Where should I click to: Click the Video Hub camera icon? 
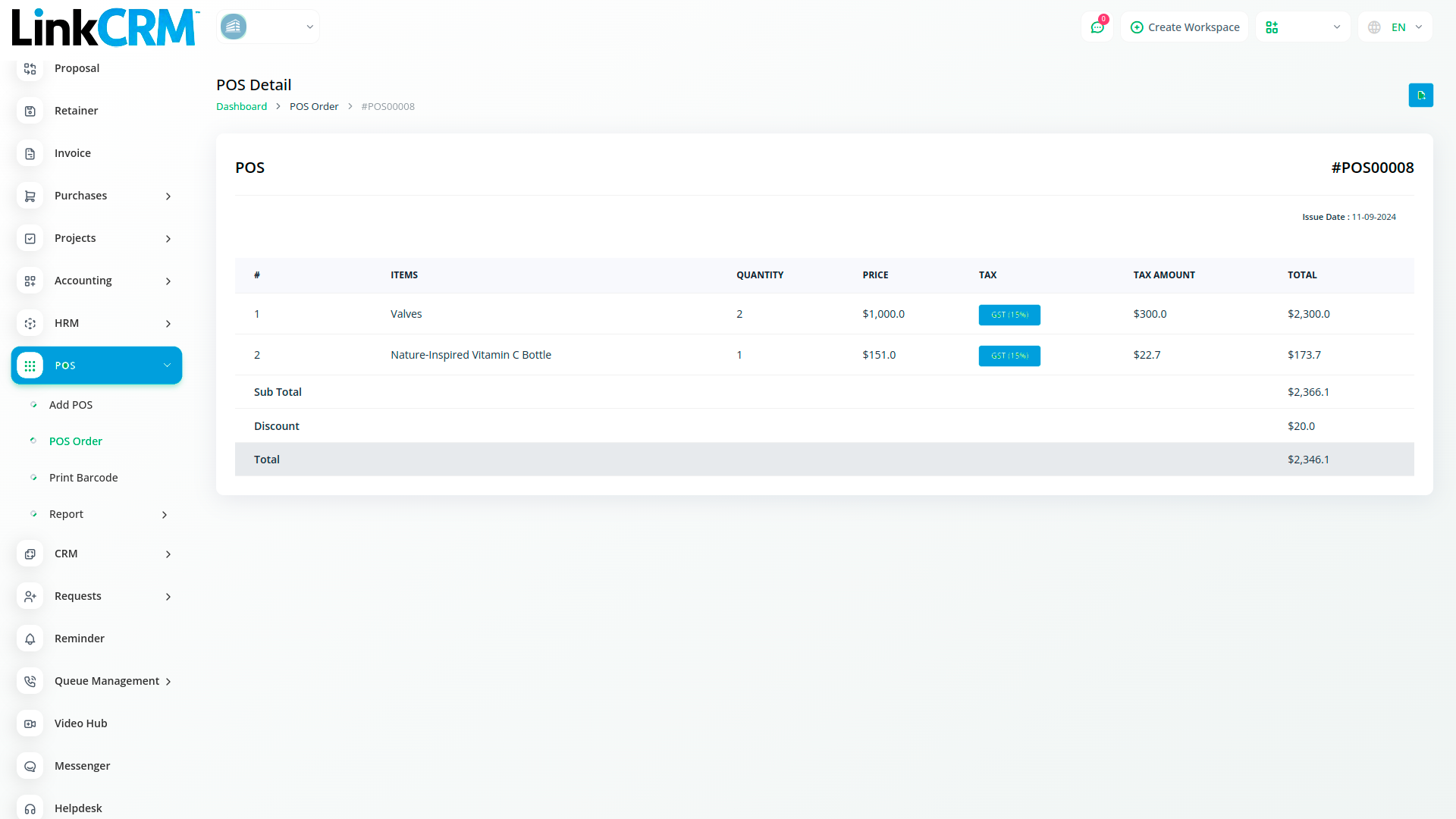pos(30,724)
